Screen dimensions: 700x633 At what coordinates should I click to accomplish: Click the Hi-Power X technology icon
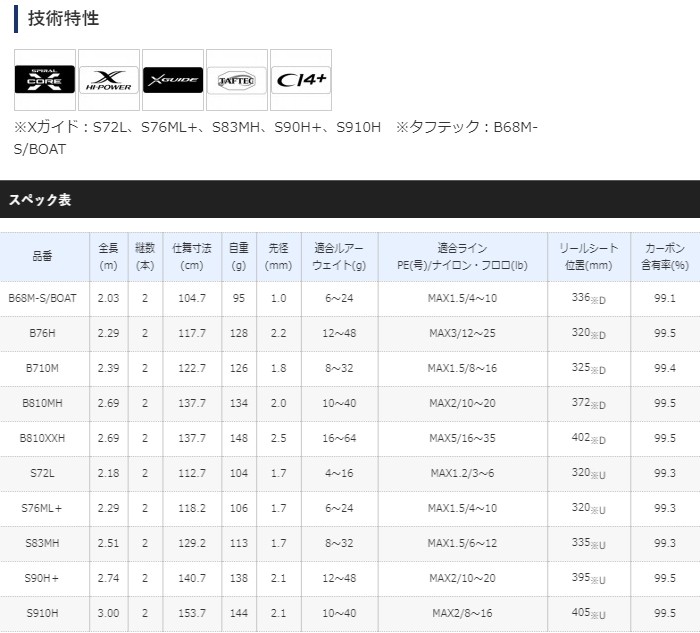tap(108, 79)
